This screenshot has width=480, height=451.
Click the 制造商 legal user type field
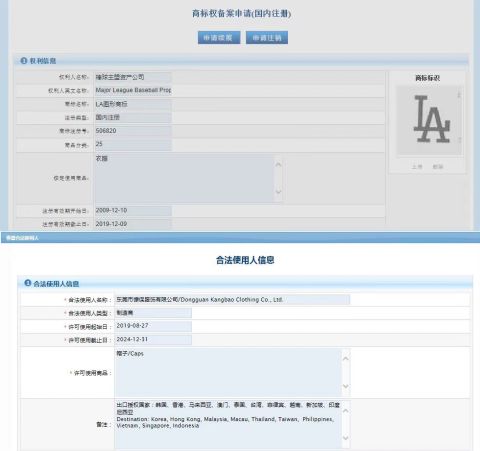click(153, 313)
